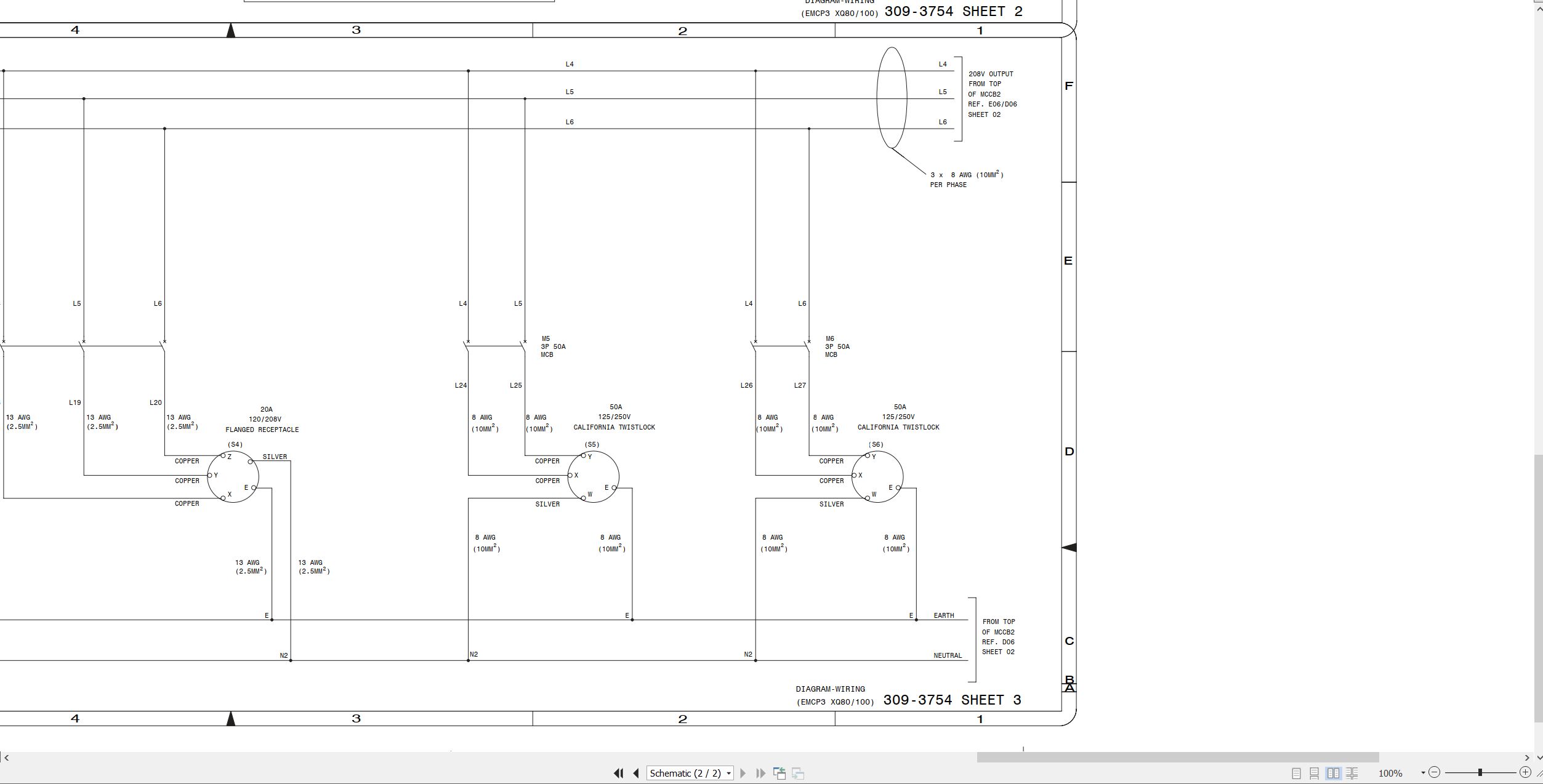Image resolution: width=1543 pixels, height=784 pixels.
Task: Click the 'REF. D06' reference text
Action: tap(998, 642)
